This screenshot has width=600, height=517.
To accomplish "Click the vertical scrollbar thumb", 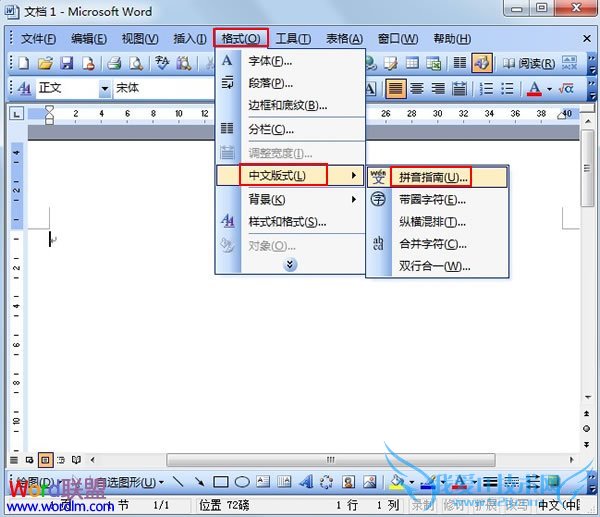I will pos(587,168).
